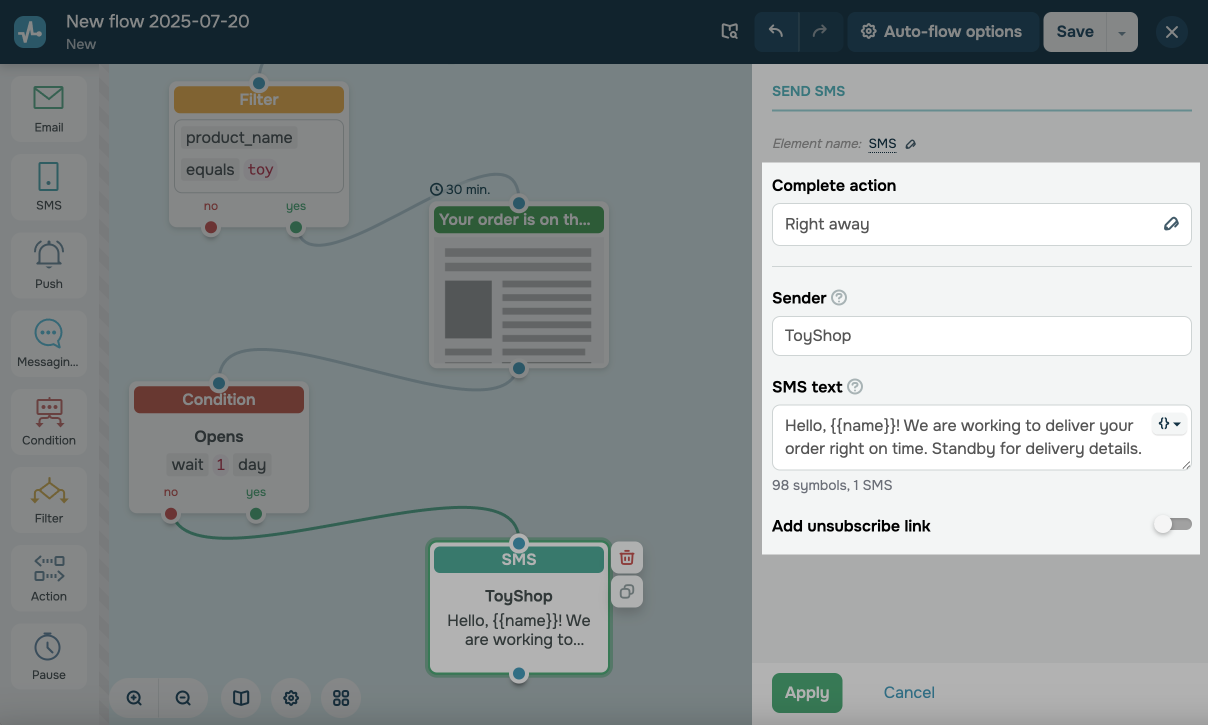Duplicate the SMS block with copy icon
The image size is (1208, 725).
(x=626, y=592)
